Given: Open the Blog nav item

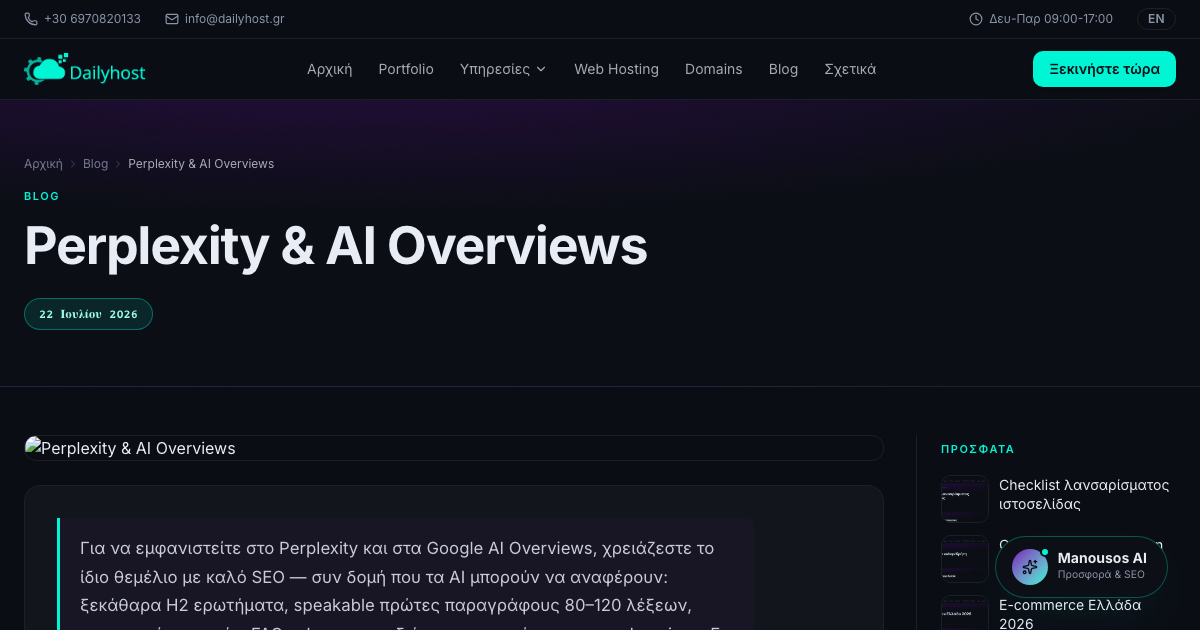Looking at the screenshot, I should (x=783, y=69).
